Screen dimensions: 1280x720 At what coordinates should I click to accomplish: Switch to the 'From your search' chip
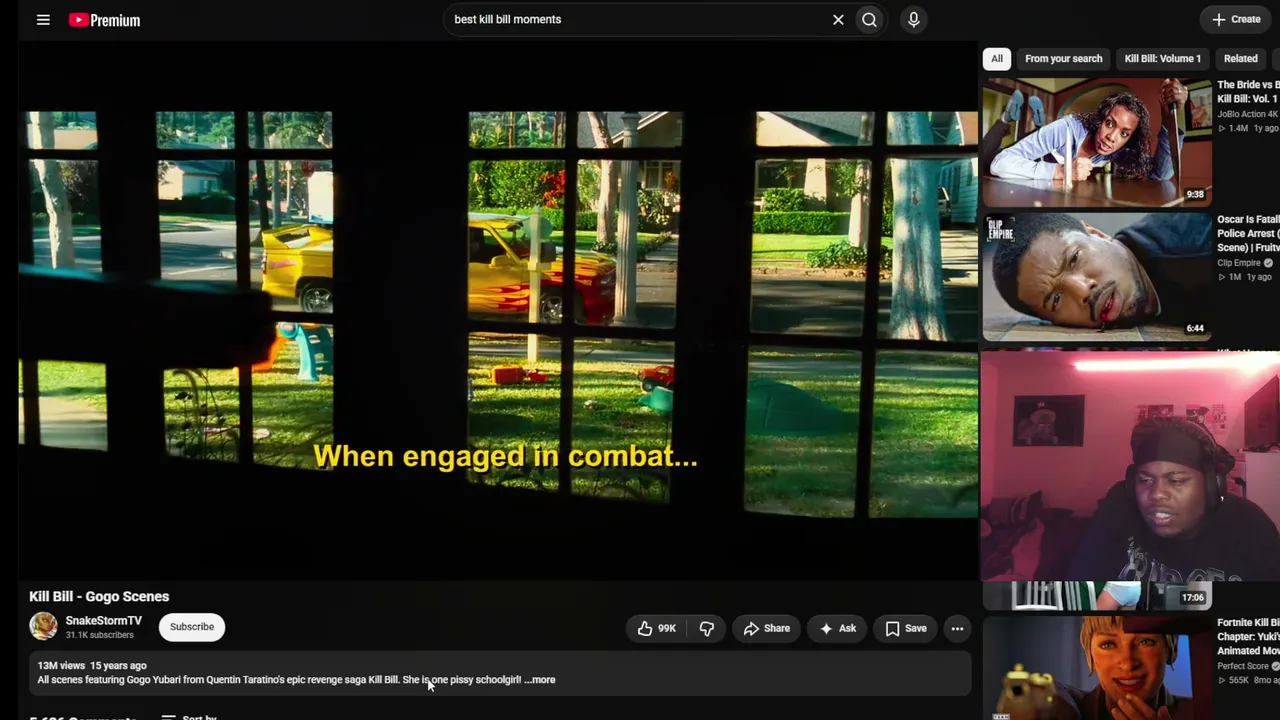pos(1063,59)
